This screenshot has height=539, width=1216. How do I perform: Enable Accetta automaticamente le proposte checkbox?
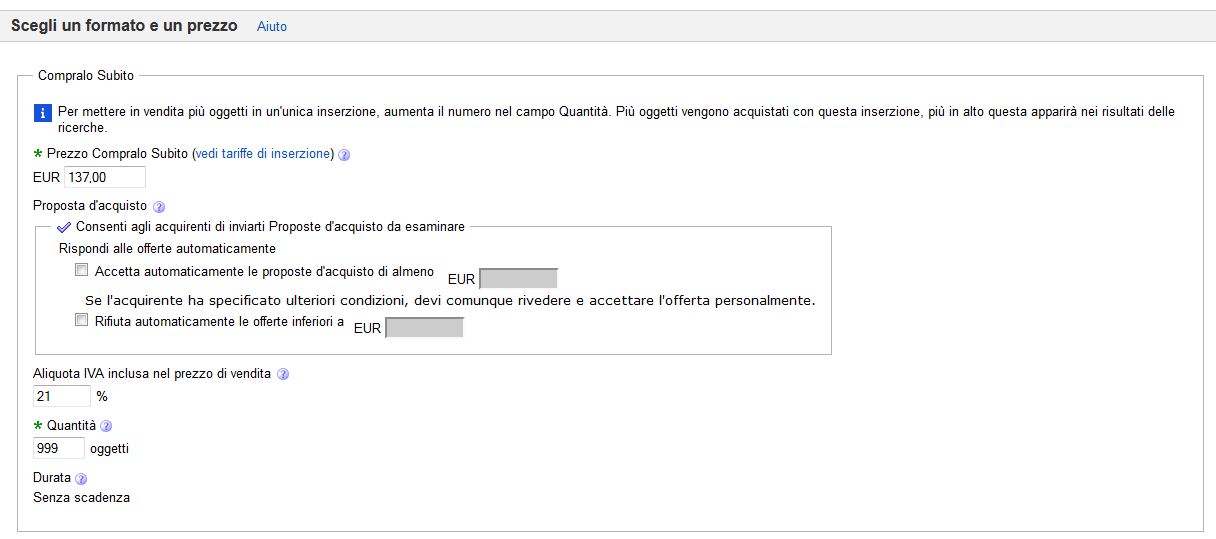81,270
